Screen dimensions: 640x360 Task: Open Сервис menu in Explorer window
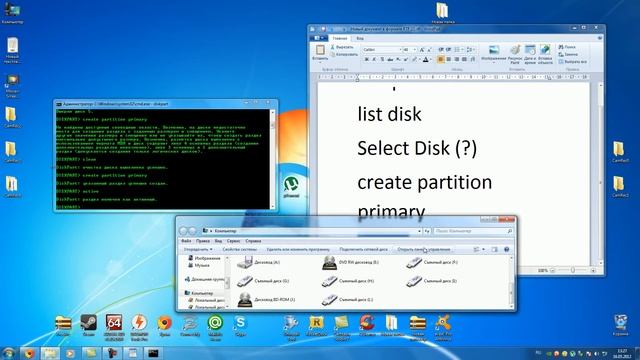pyautogui.click(x=233, y=241)
